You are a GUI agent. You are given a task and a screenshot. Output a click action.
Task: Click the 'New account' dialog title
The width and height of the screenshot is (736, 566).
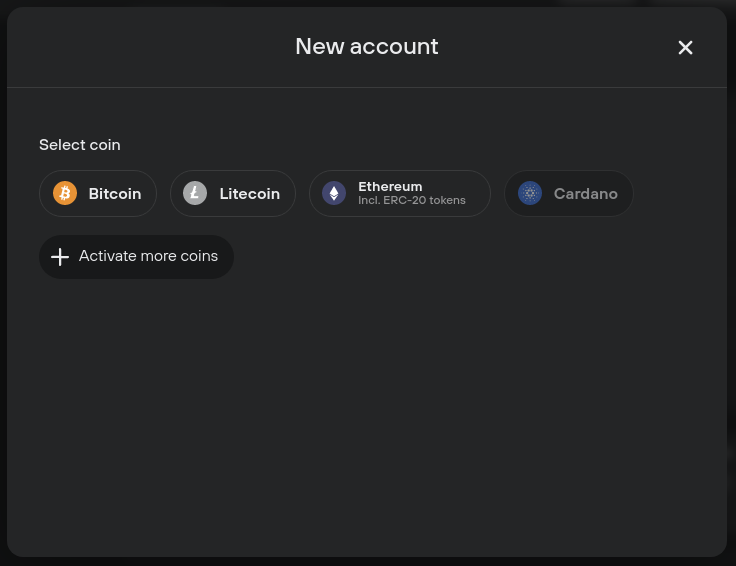pyautogui.click(x=367, y=46)
